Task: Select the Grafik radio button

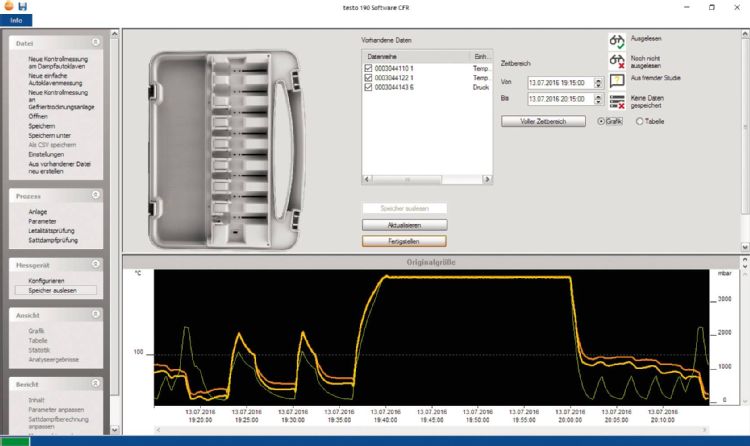Action: point(601,121)
